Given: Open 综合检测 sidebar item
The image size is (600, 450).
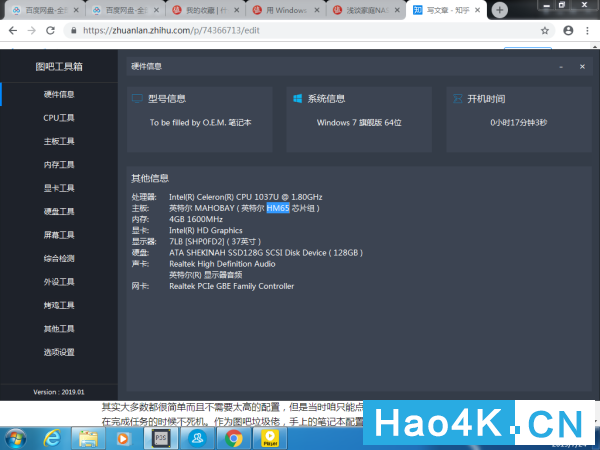Looking at the screenshot, I should (59, 258).
